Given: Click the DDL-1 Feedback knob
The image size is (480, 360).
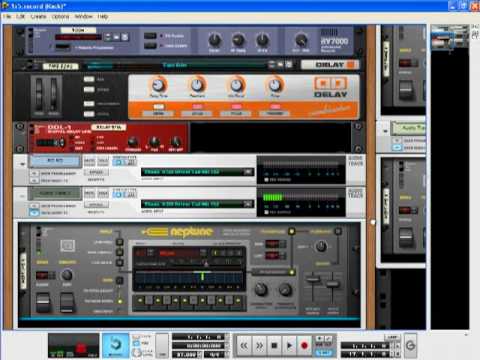Looking at the screenshot, I should [133, 142].
